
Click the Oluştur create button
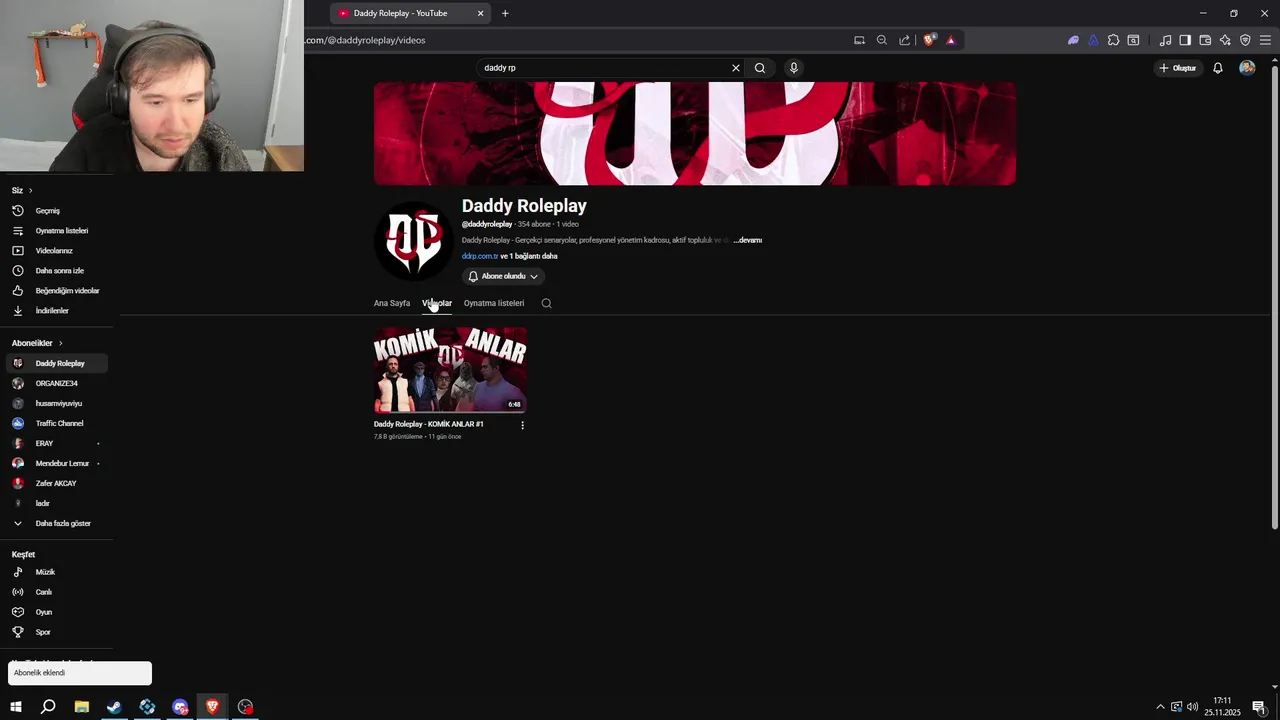point(1178,68)
